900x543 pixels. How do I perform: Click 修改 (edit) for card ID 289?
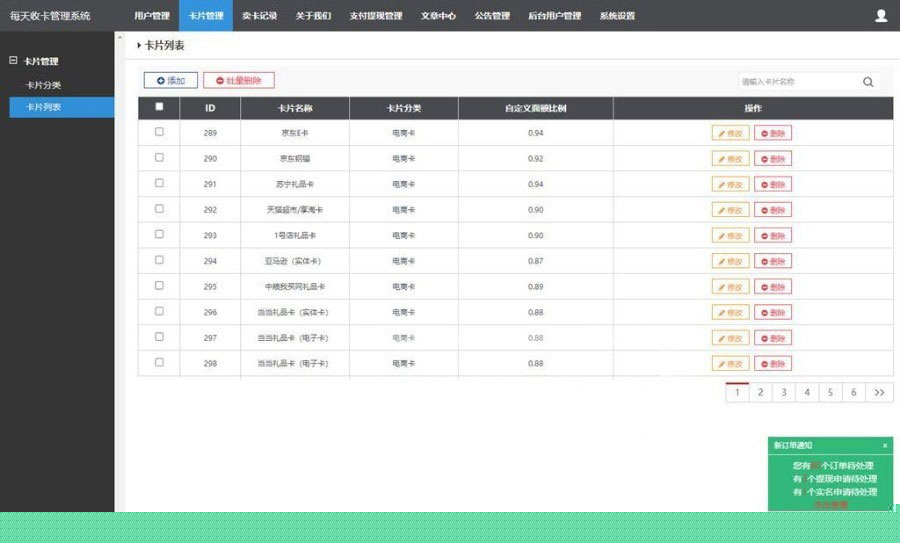(x=730, y=132)
